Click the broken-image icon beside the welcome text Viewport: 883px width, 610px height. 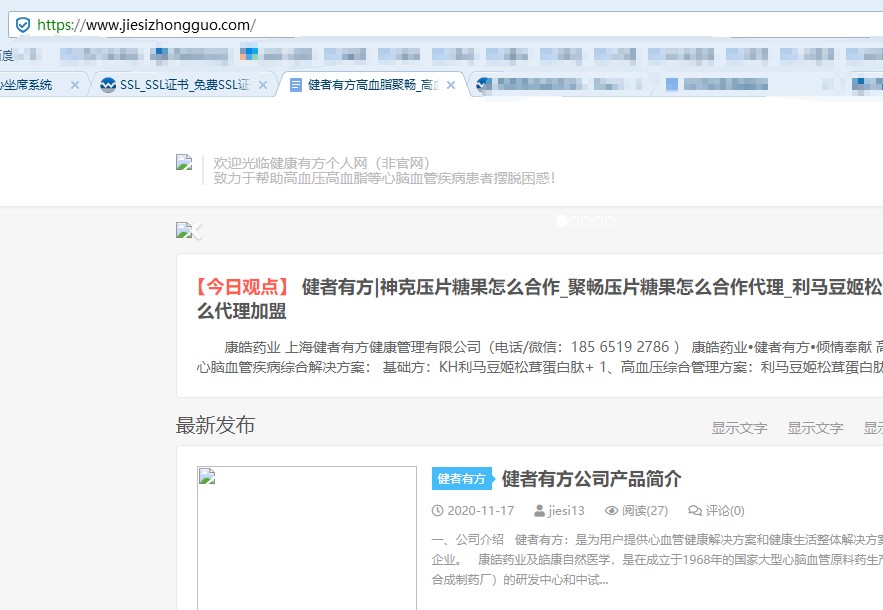pos(183,163)
